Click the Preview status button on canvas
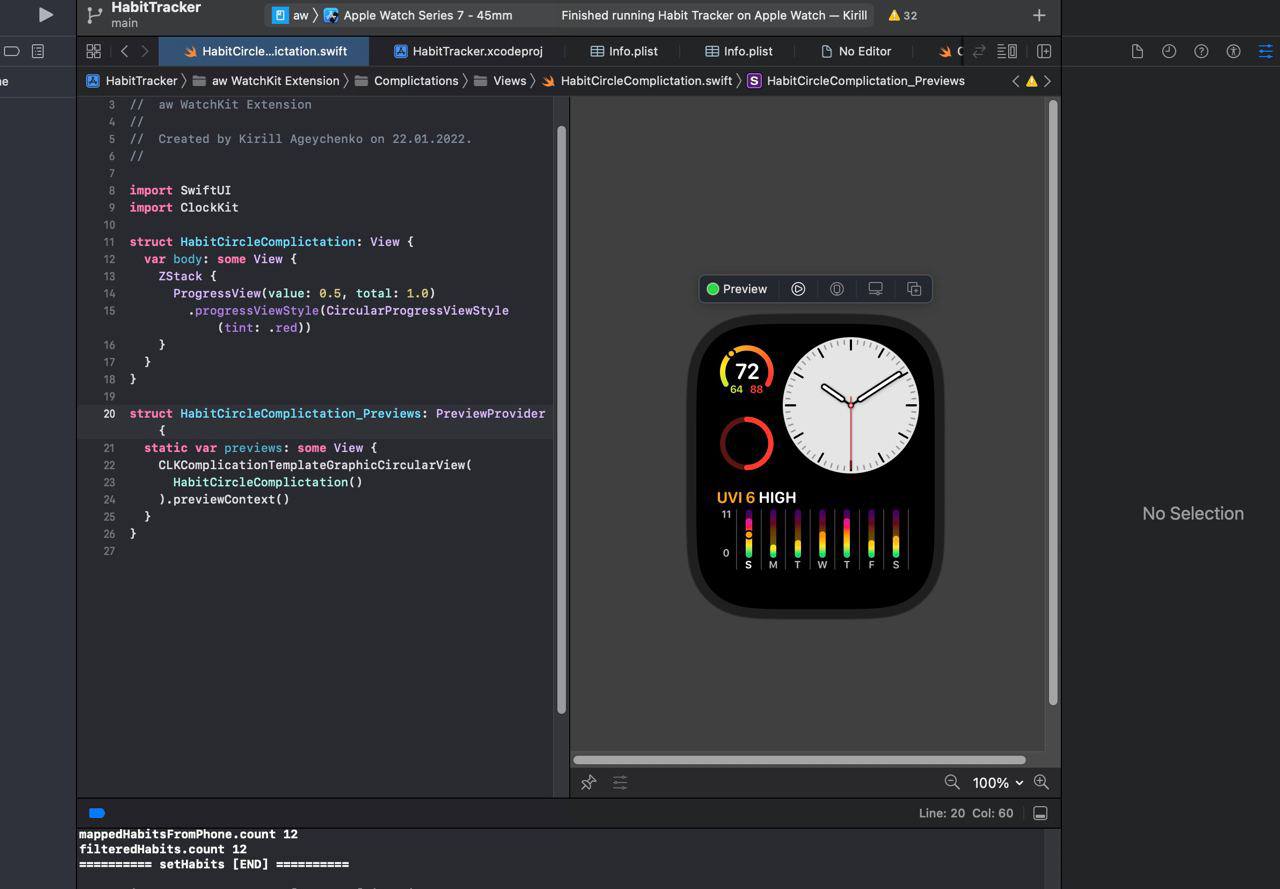 737,289
